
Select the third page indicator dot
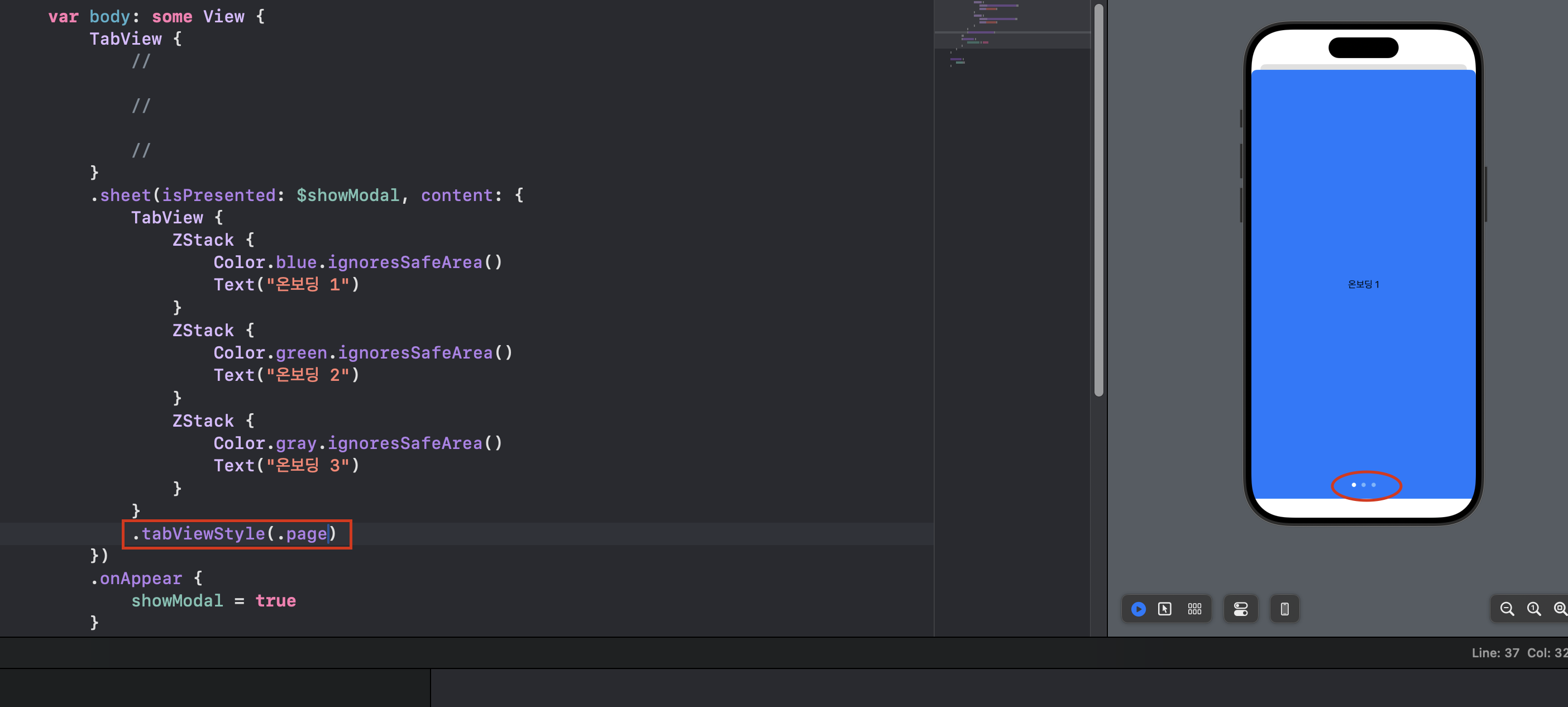1373,485
